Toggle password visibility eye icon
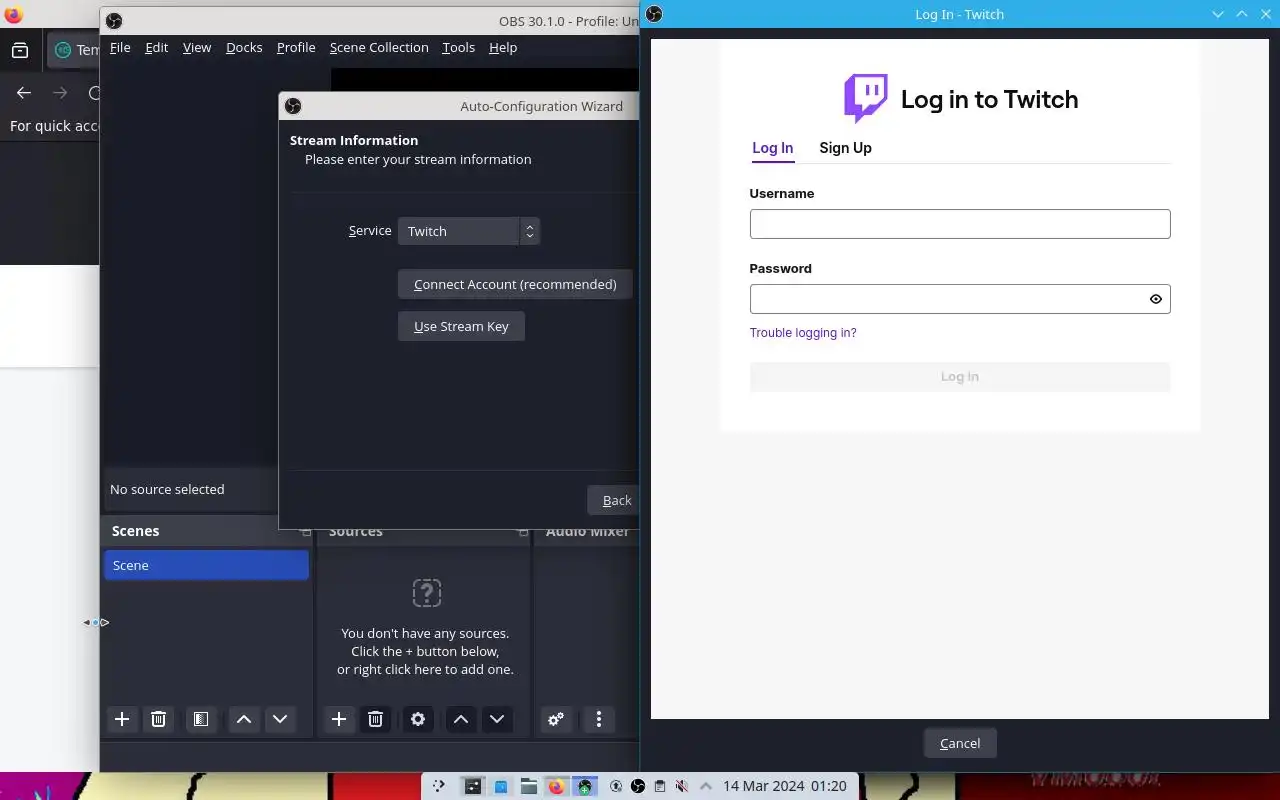 click(1156, 299)
